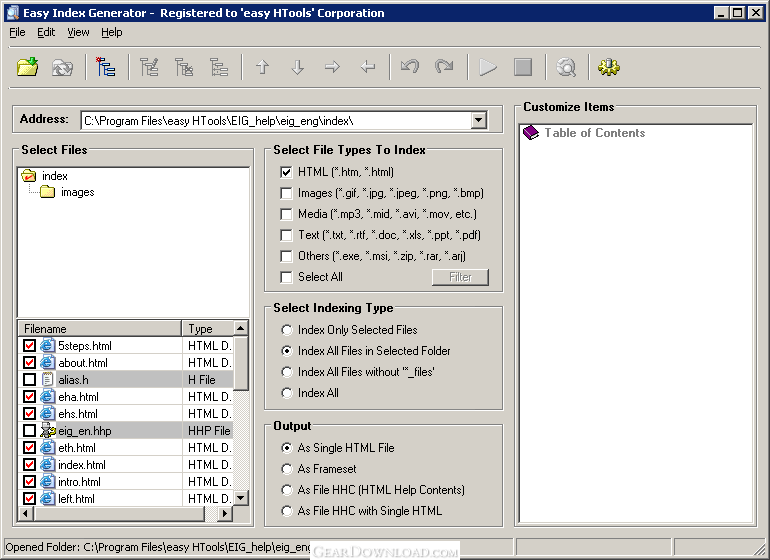This screenshot has height=560, width=770.
Task: Open Settings via the yellow gear icon
Action: pos(609,67)
